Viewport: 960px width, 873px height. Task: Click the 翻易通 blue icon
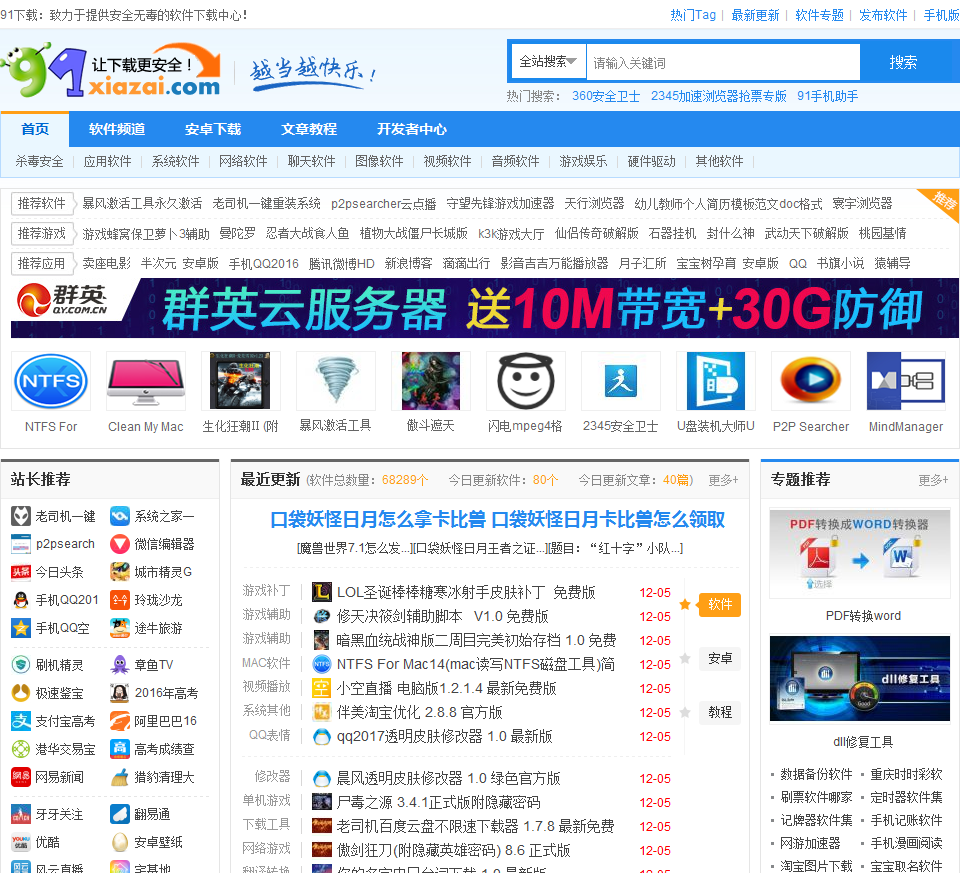click(x=120, y=814)
